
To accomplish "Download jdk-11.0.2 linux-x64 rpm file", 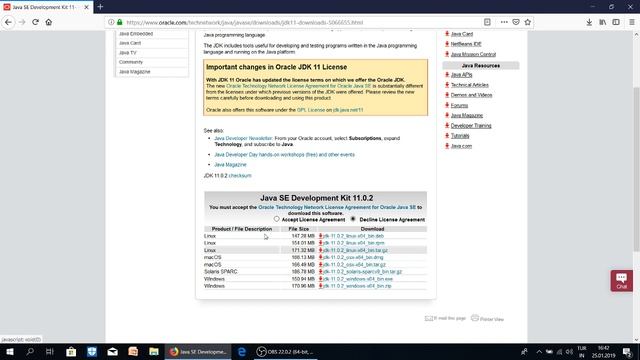I will click(354, 243).
